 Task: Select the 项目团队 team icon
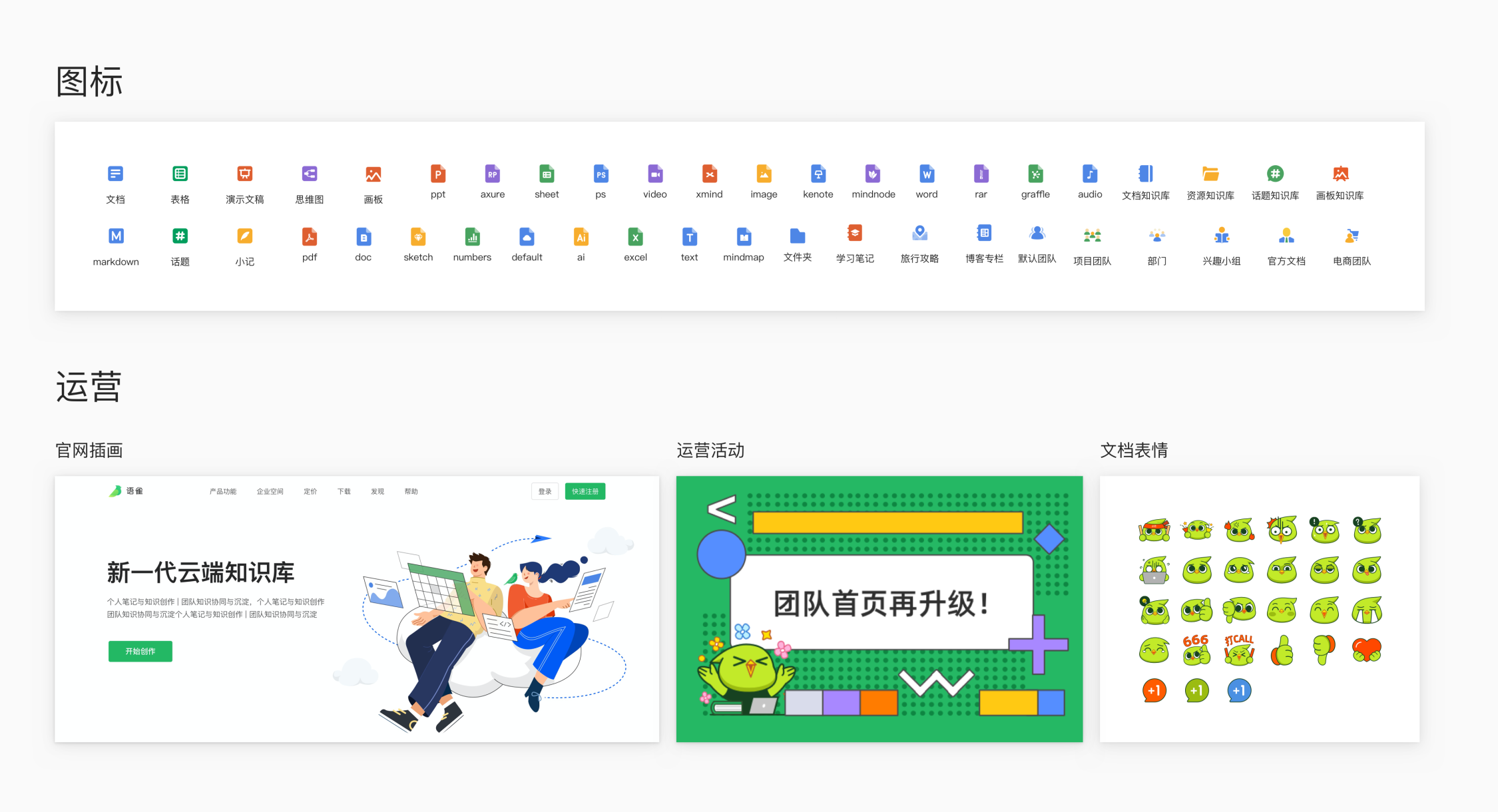coord(1092,236)
